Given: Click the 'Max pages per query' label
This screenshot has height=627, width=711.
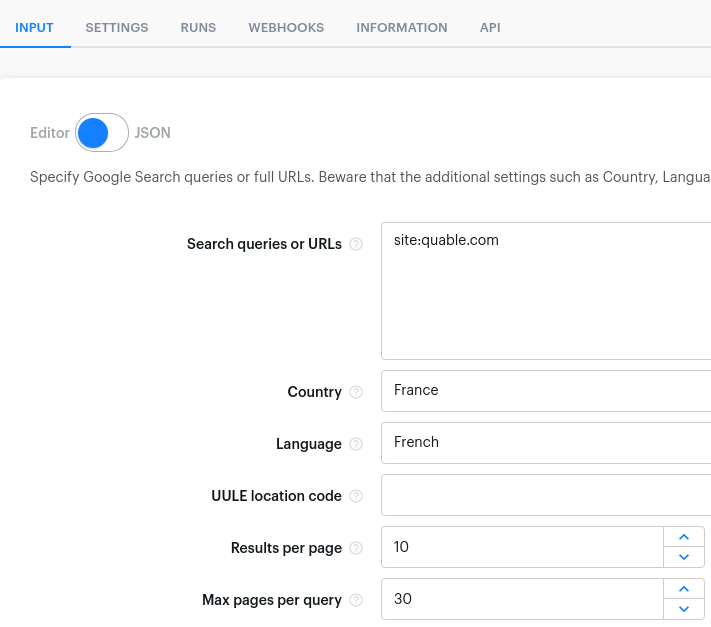Looking at the screenshot, I should [x=272, y=601].
